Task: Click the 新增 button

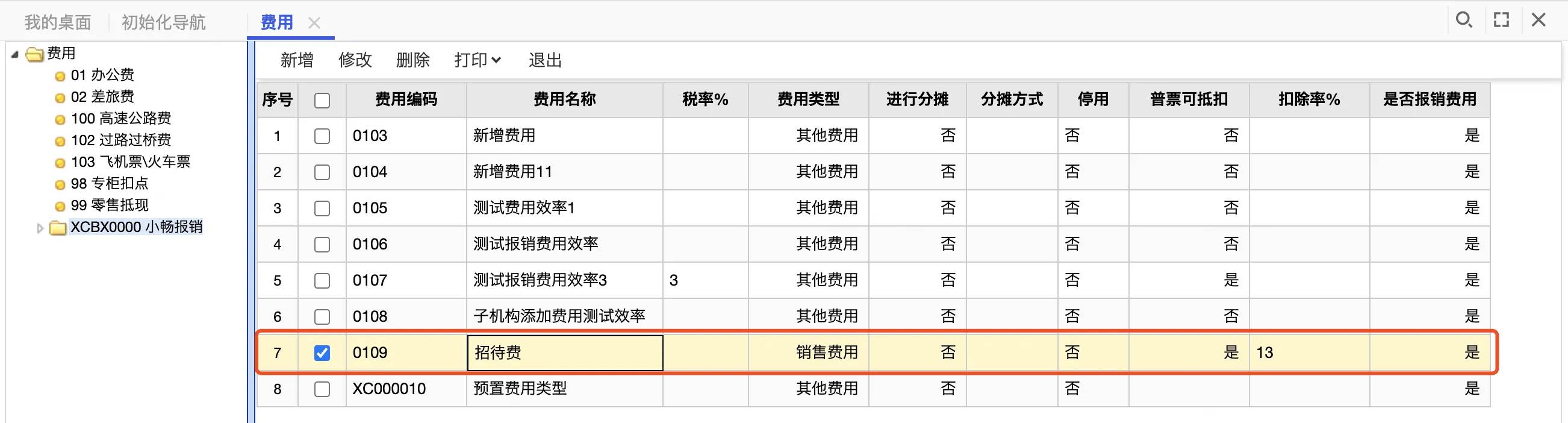Action: tap(296, 60)
